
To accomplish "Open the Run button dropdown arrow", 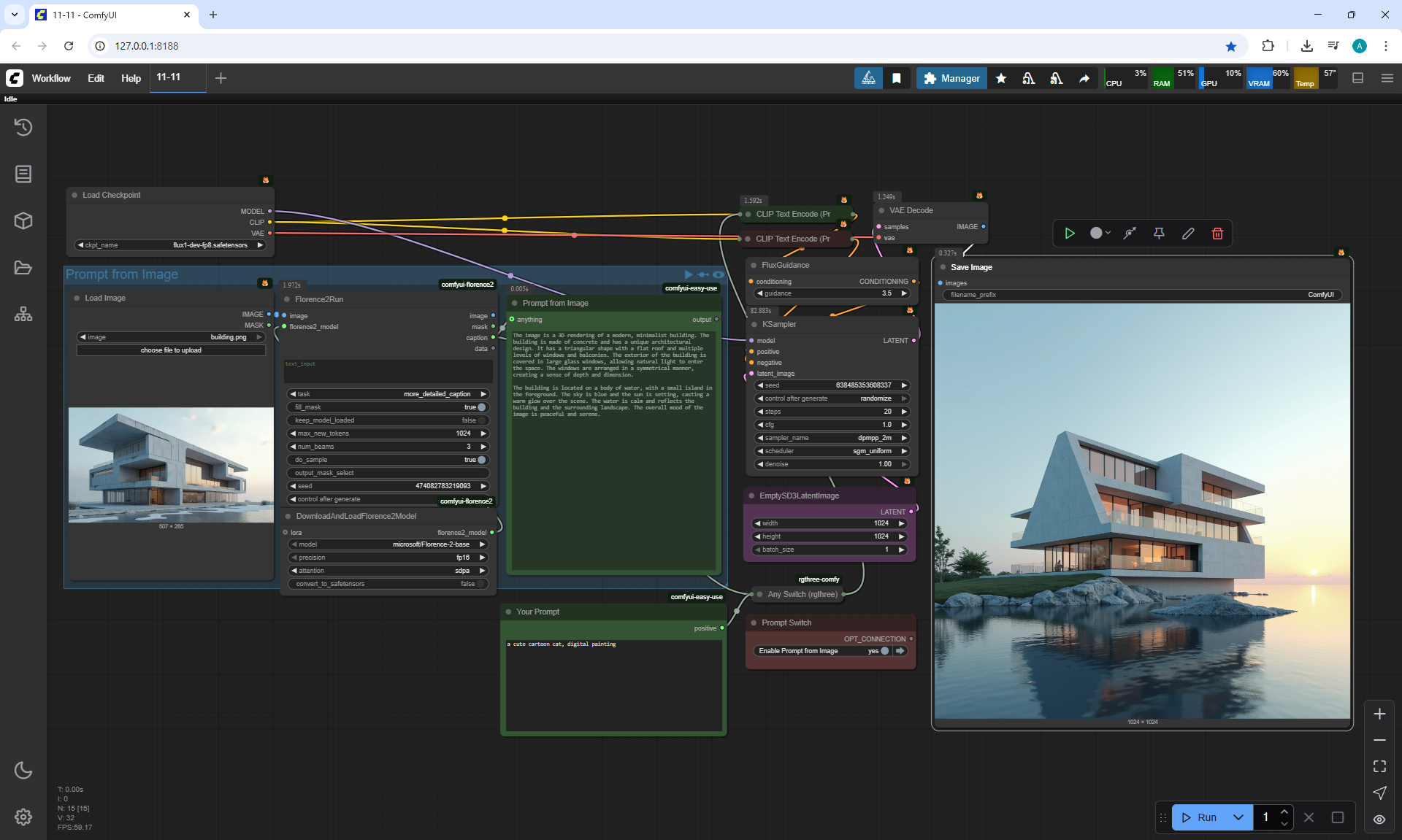I will (x=1238, y=817).
